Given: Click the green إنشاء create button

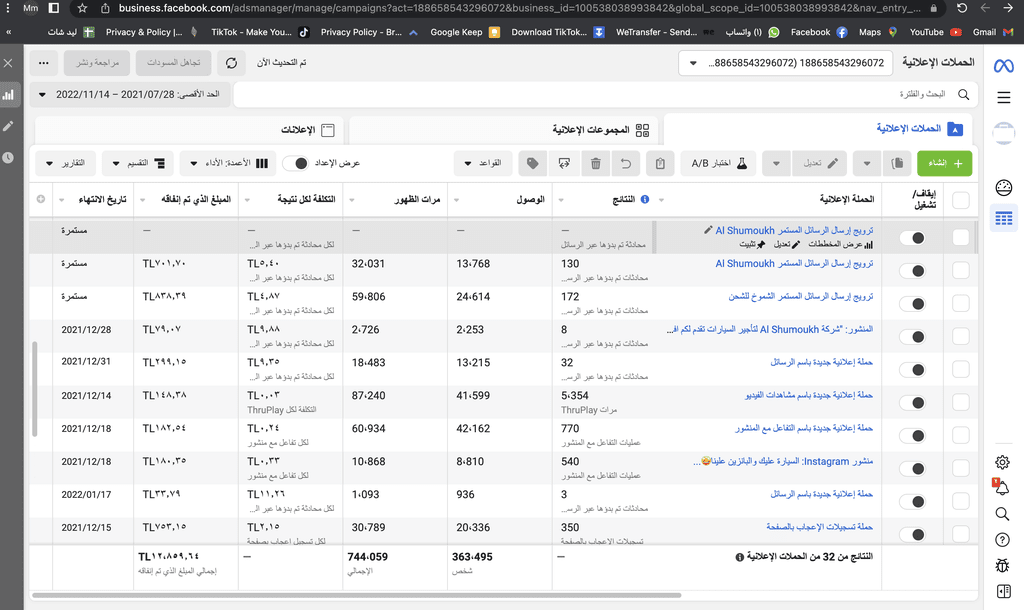Looking at the screenshot, I should pyautogui.click(x=944, y=163).
